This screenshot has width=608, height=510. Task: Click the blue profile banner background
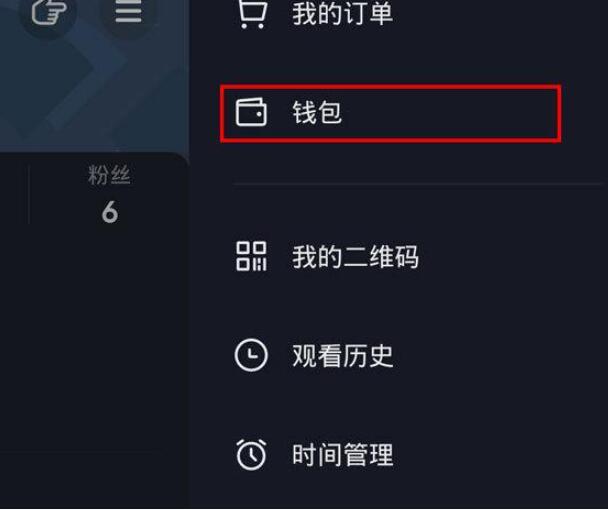click(94, 89)
